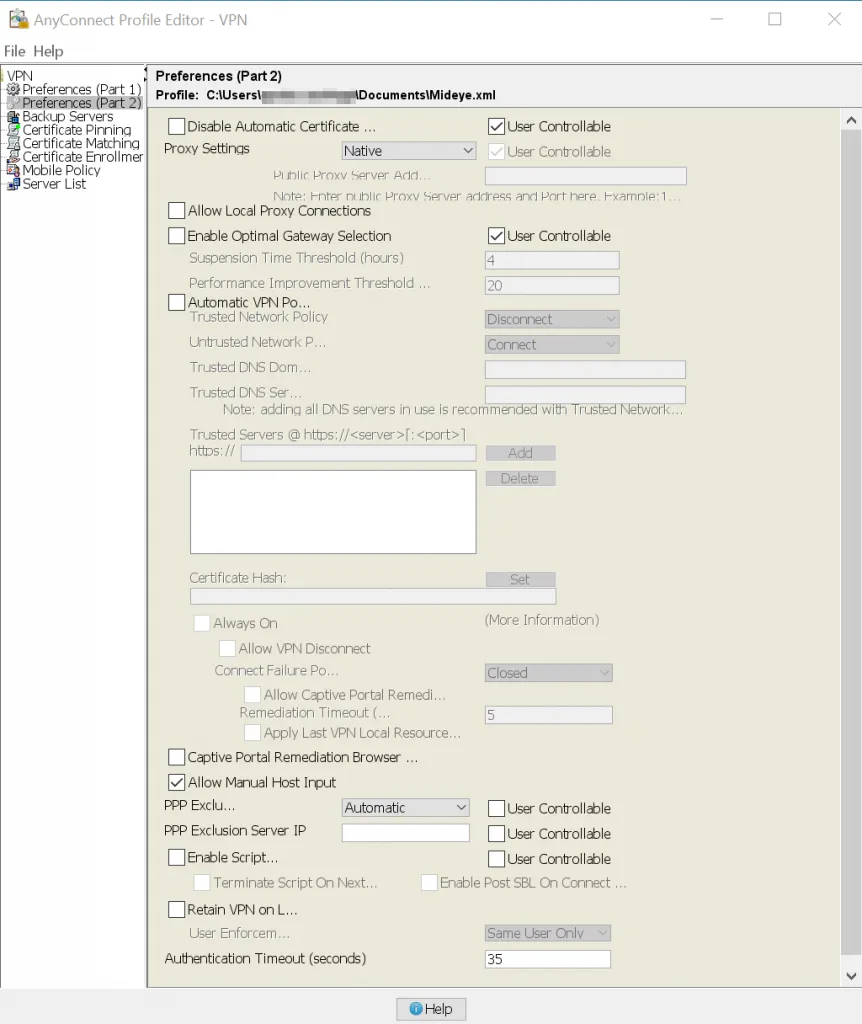Image resolution: width=862 pixels, height=1024 pixels.
Task: Check Allow Local Proxy Connections
Action: point(177,211)
